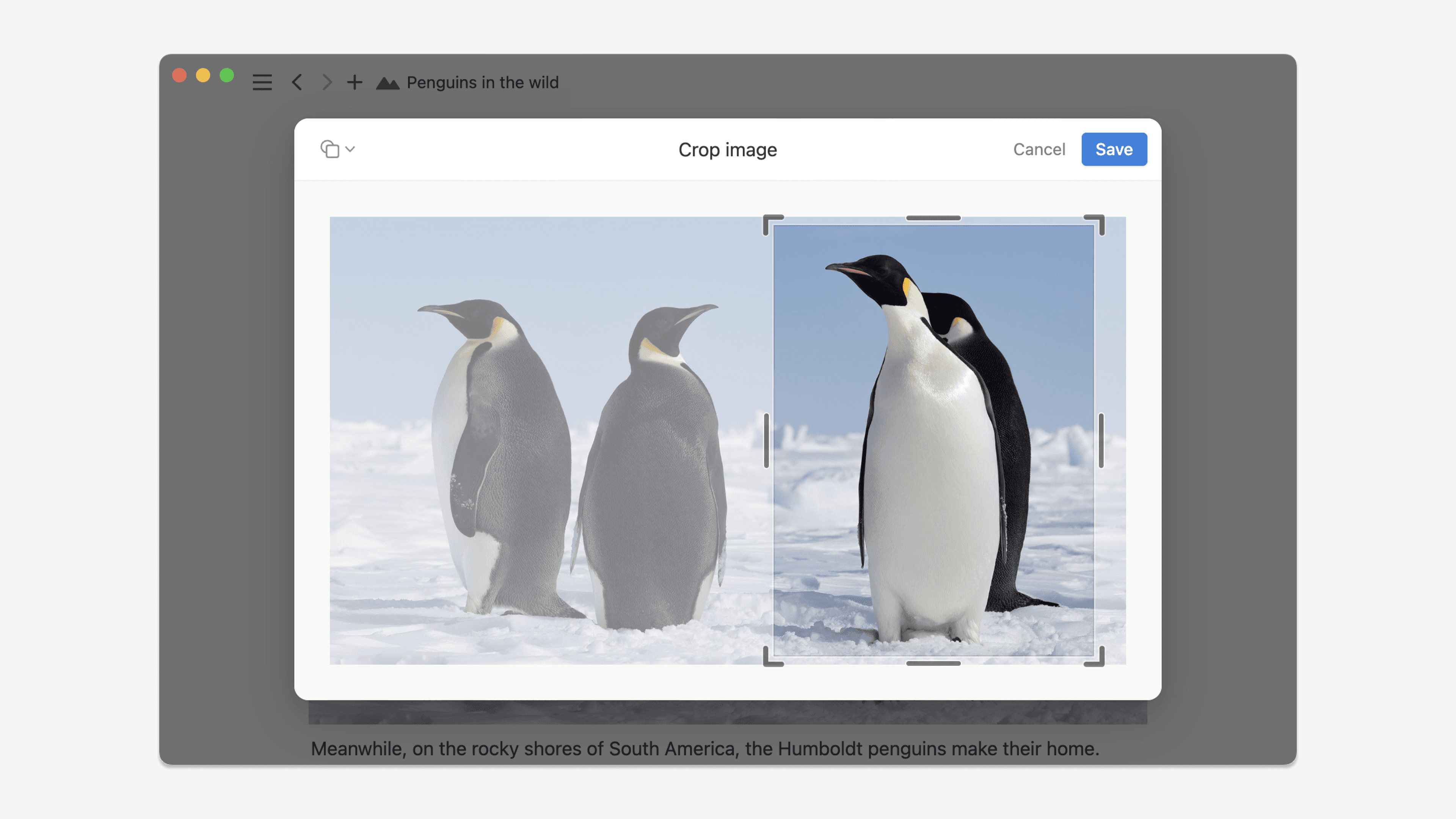The height and width of the screenshot is (819, 1456).
Task: Go back with the left arrow
Action: tap(297, 83)
